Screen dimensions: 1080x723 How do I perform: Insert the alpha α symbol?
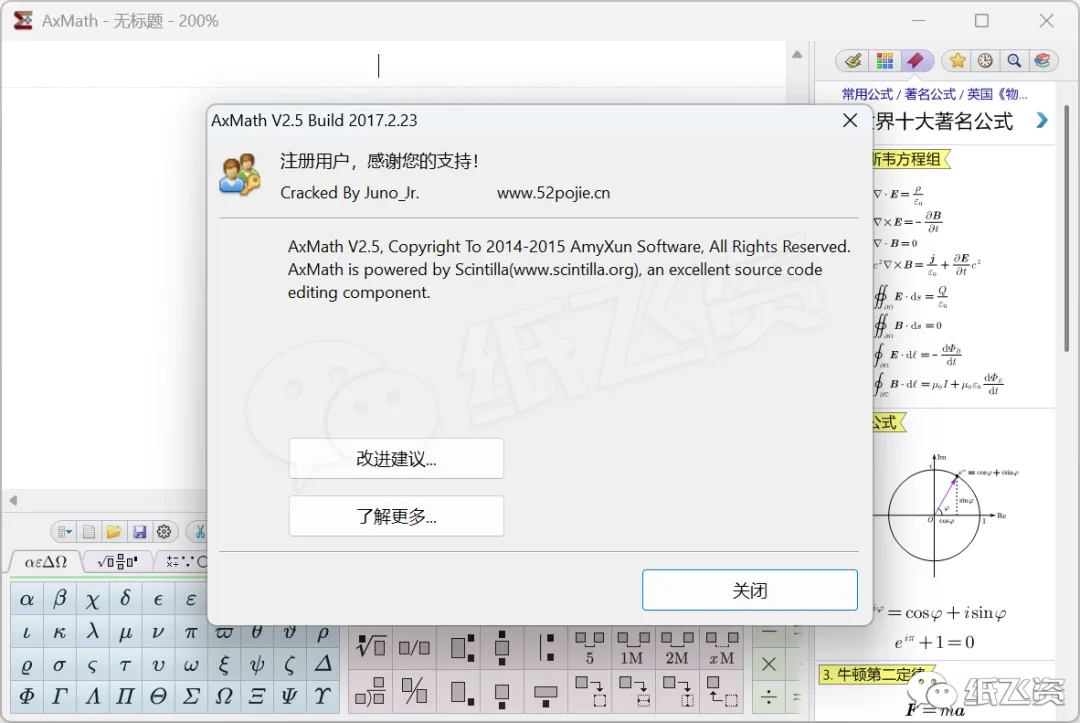[27, 599]
